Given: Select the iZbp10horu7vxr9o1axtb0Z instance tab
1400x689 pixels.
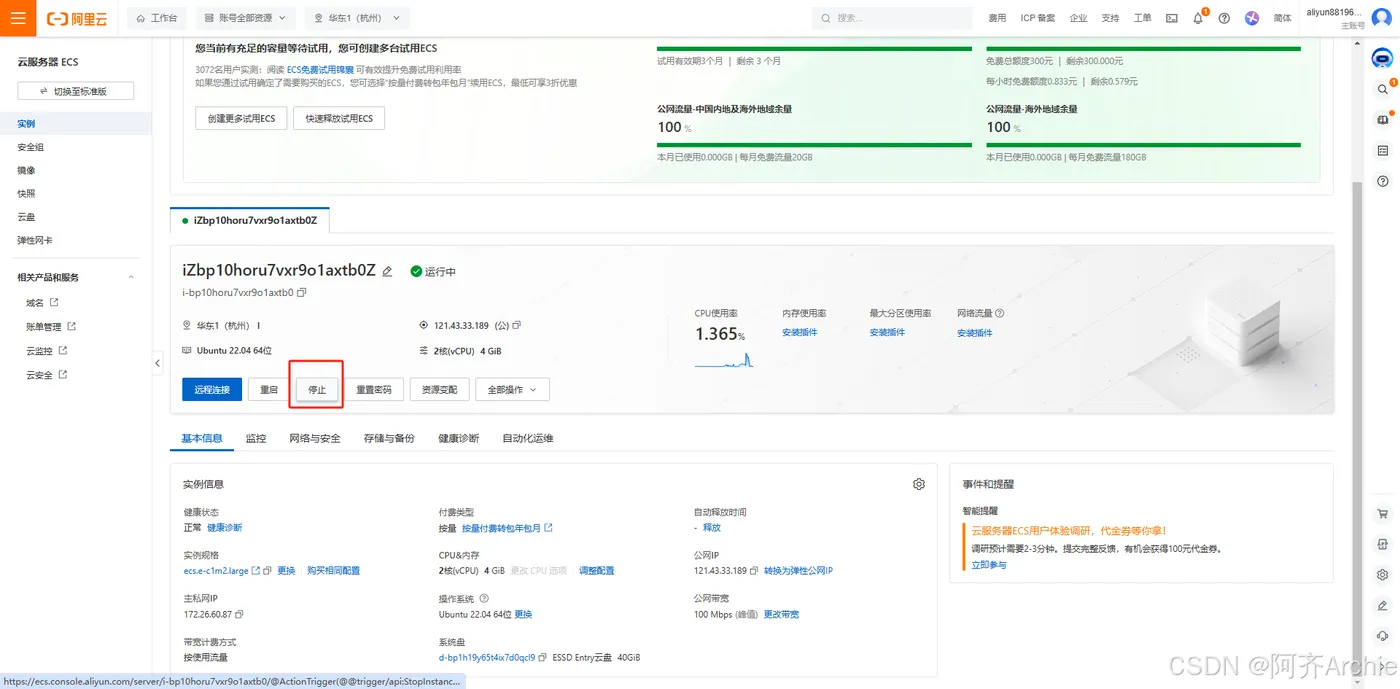Looking at the screenshot, I should coord(250,220).
